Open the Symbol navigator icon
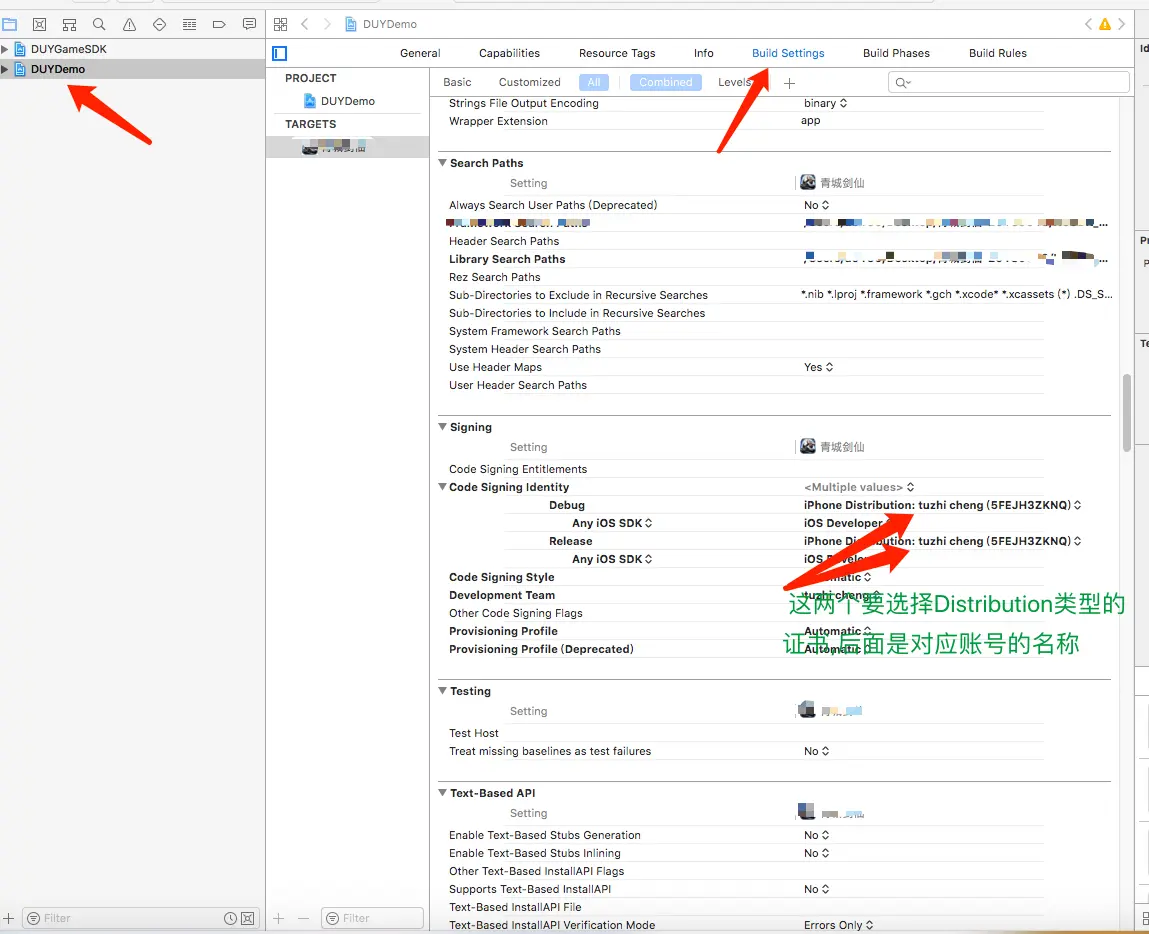This screenshot has width=1149, height=934. [70, 24]
